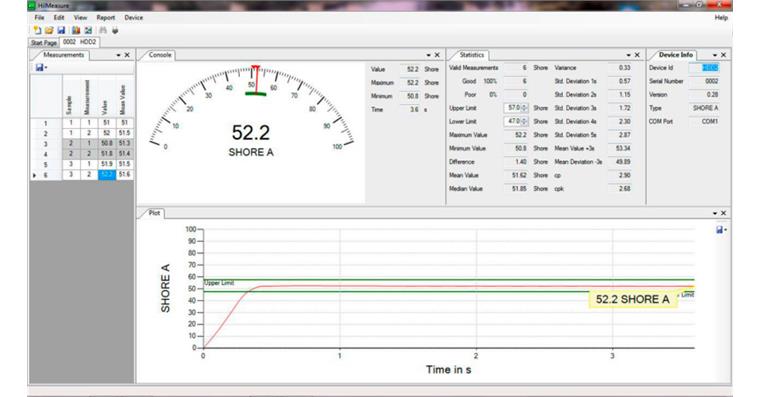Viewport: 760px width, 397px height.
Task: Click the highlighted Device Id field
Action: tap(704, 68)
